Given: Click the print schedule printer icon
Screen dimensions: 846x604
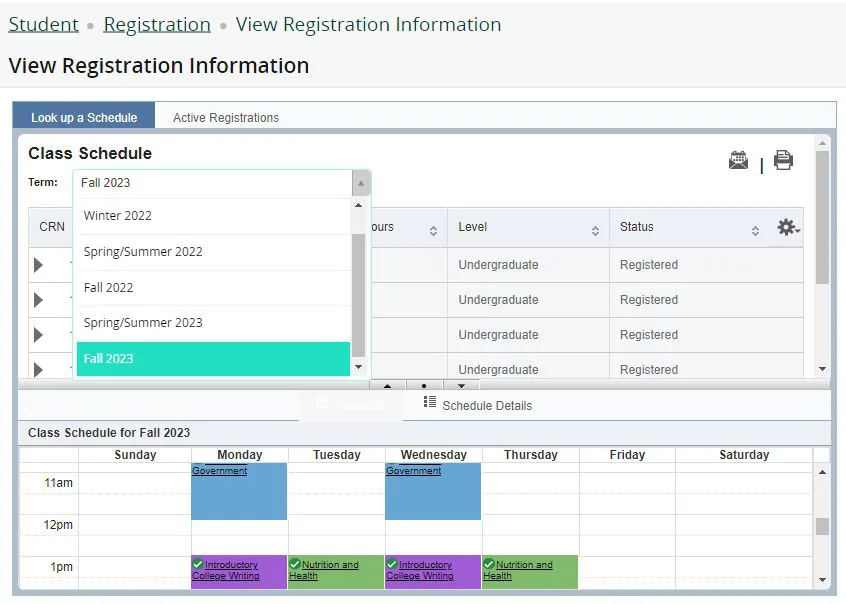Looking at the screenshot, I should (x=783, y=160).
